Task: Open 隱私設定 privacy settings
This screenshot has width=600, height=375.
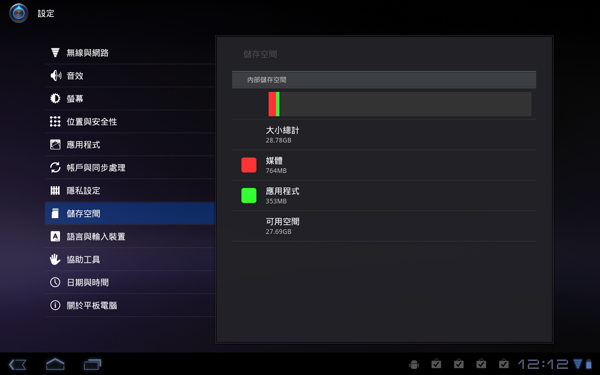Action: pos(130,190)
